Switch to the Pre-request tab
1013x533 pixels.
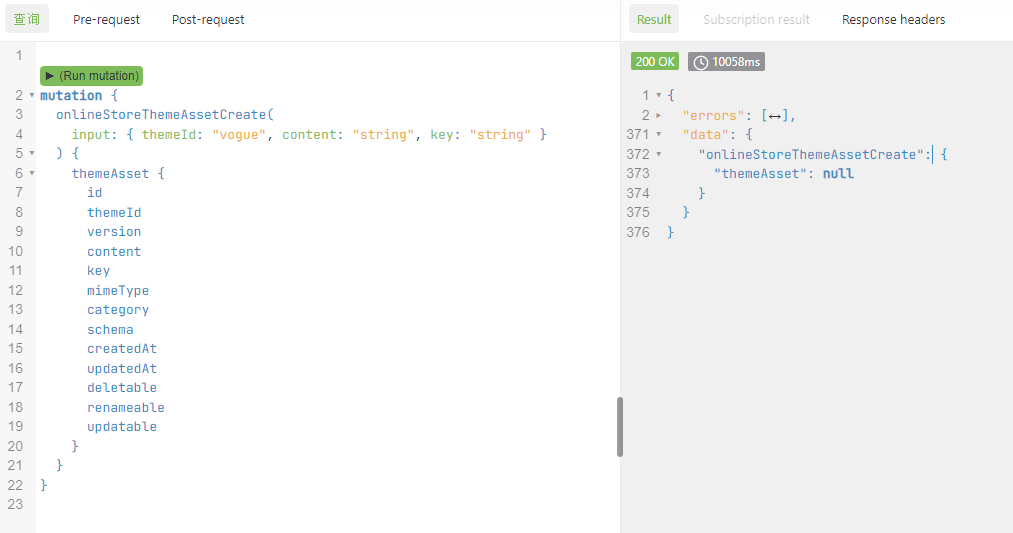pyautogui.click(x=106, y=19)
